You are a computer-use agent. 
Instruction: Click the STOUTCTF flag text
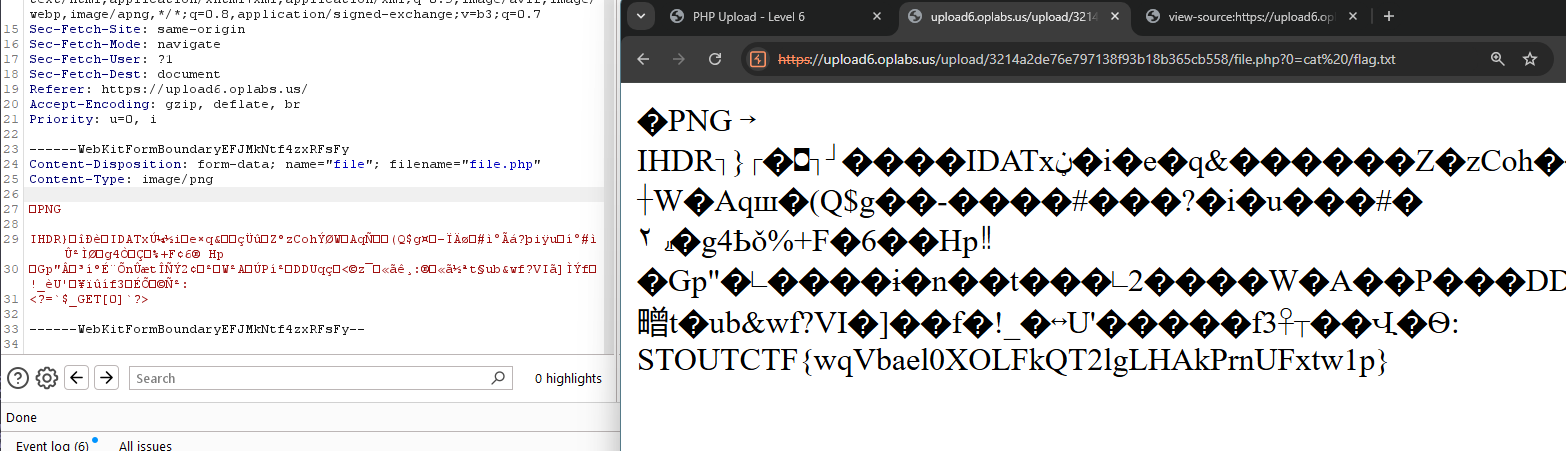pyautogui.click(x=1012, y=359)
